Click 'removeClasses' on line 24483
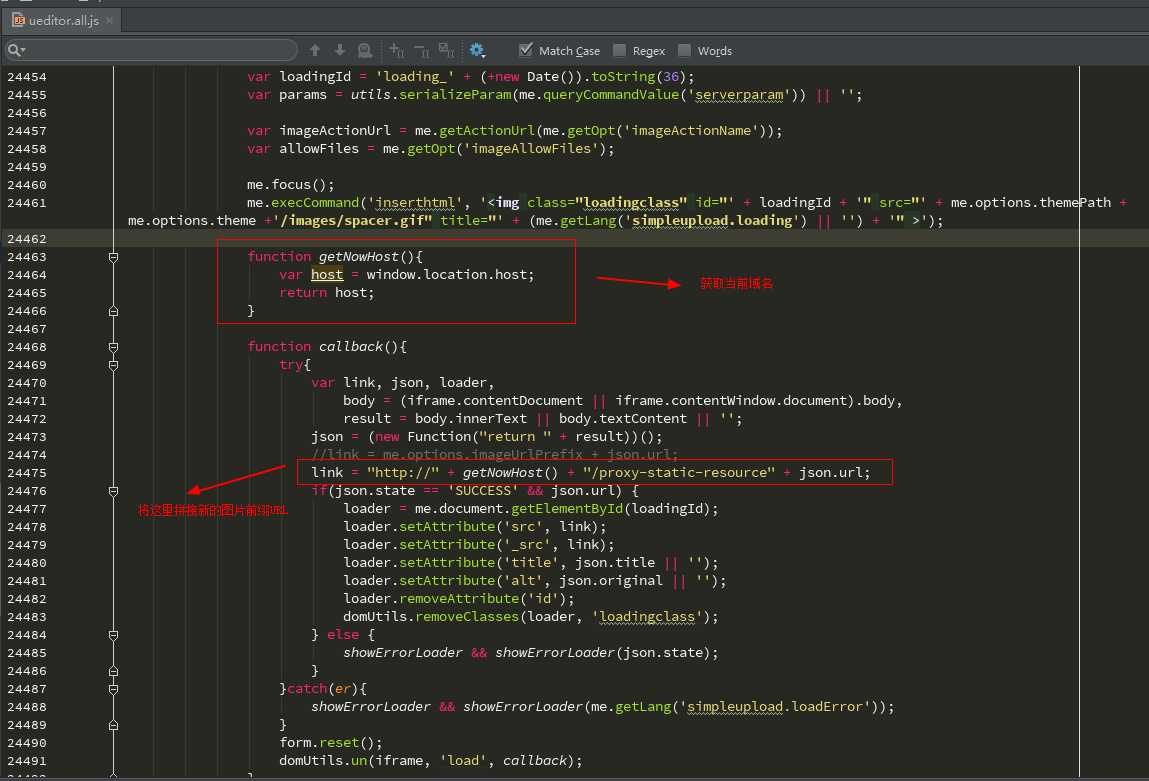This screenshot has width=1149, height=781. tap(468, 617)
